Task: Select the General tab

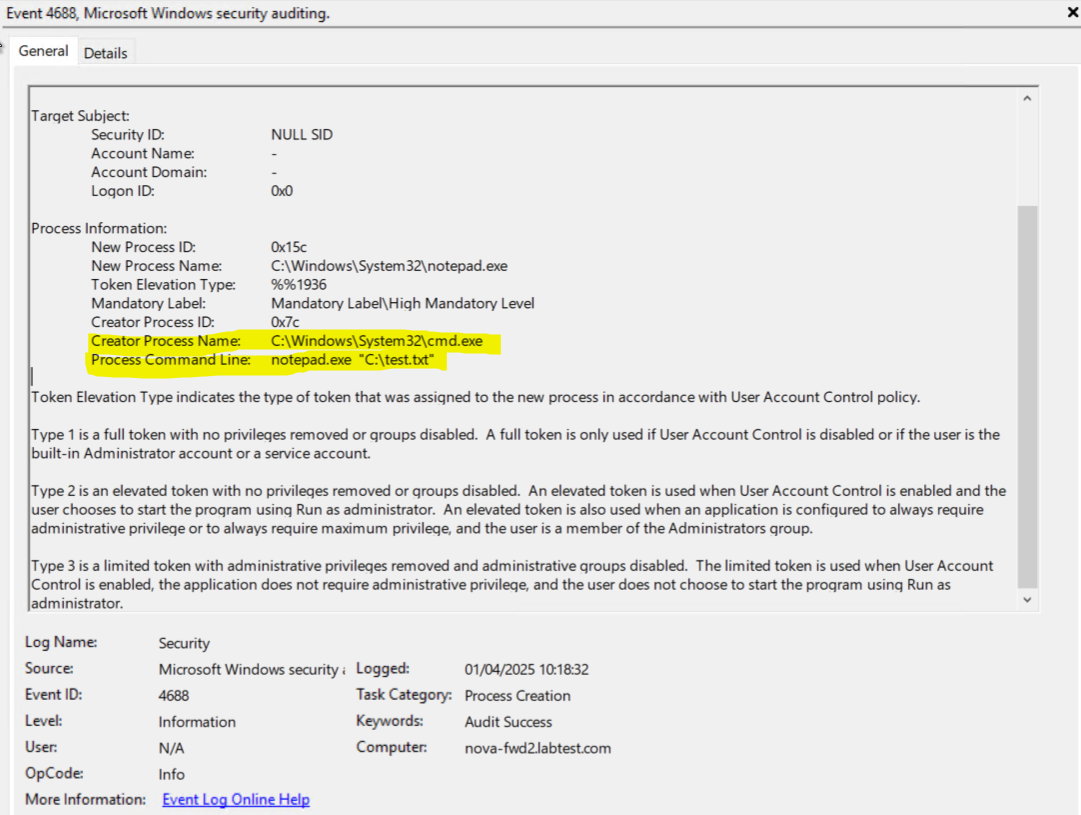Action: pyautogui.click(x=44, y=51)
